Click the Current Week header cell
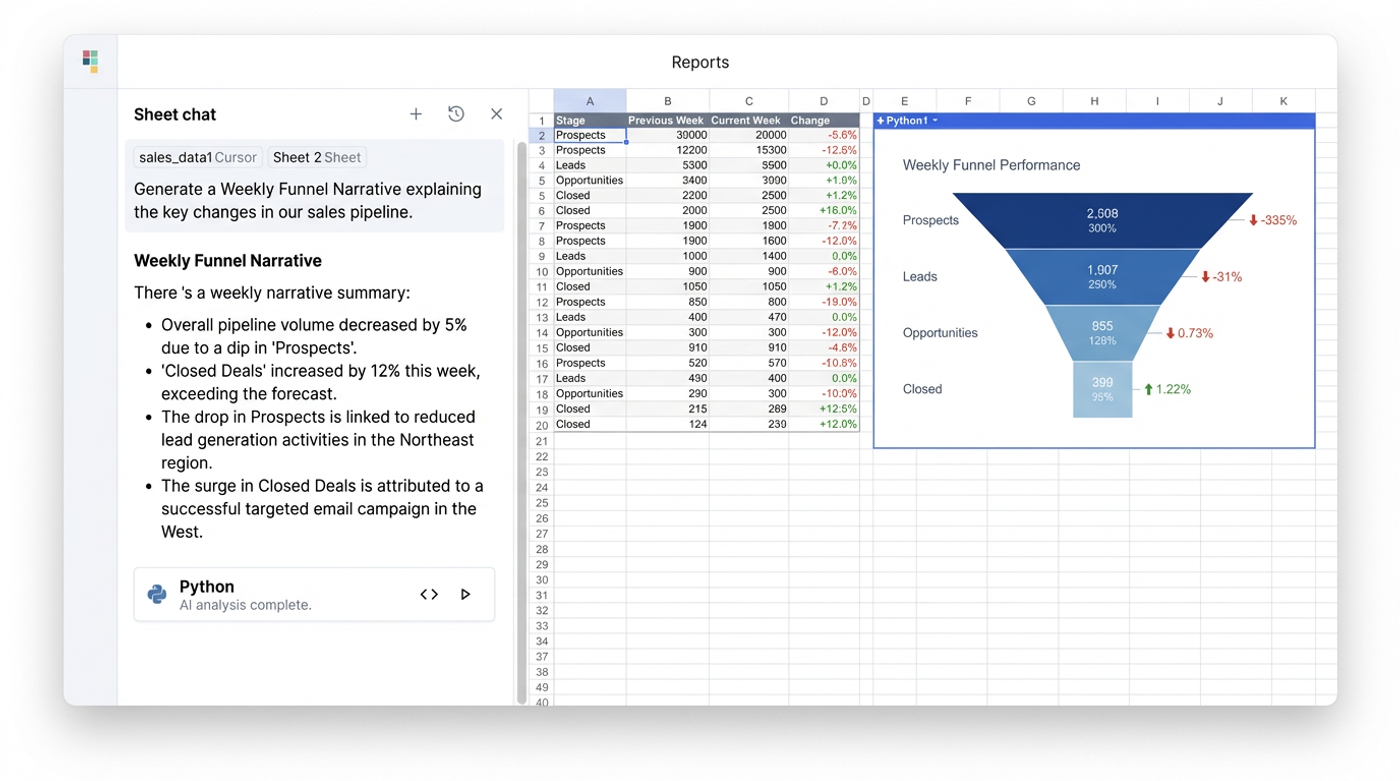 749,121
